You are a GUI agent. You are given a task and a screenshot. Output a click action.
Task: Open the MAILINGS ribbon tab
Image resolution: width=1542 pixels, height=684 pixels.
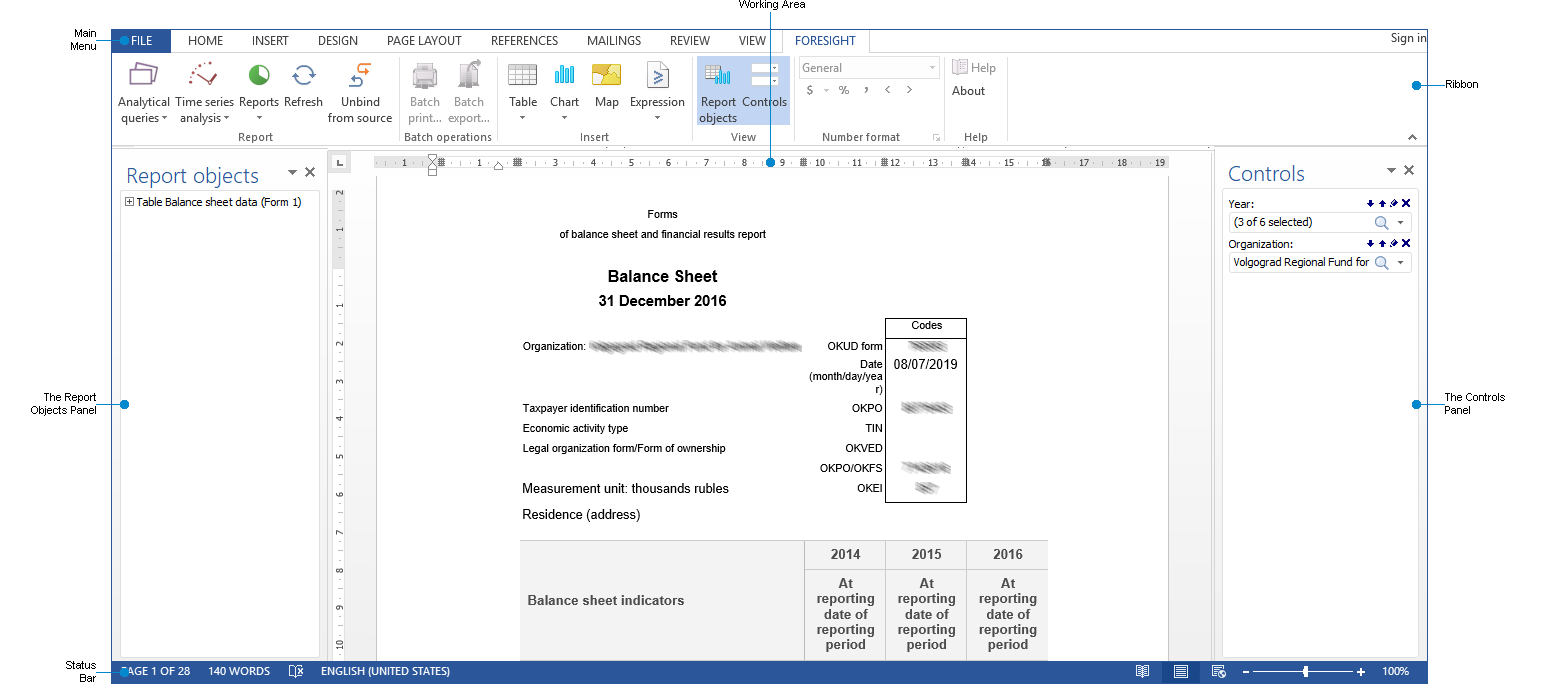pos(613,40)
